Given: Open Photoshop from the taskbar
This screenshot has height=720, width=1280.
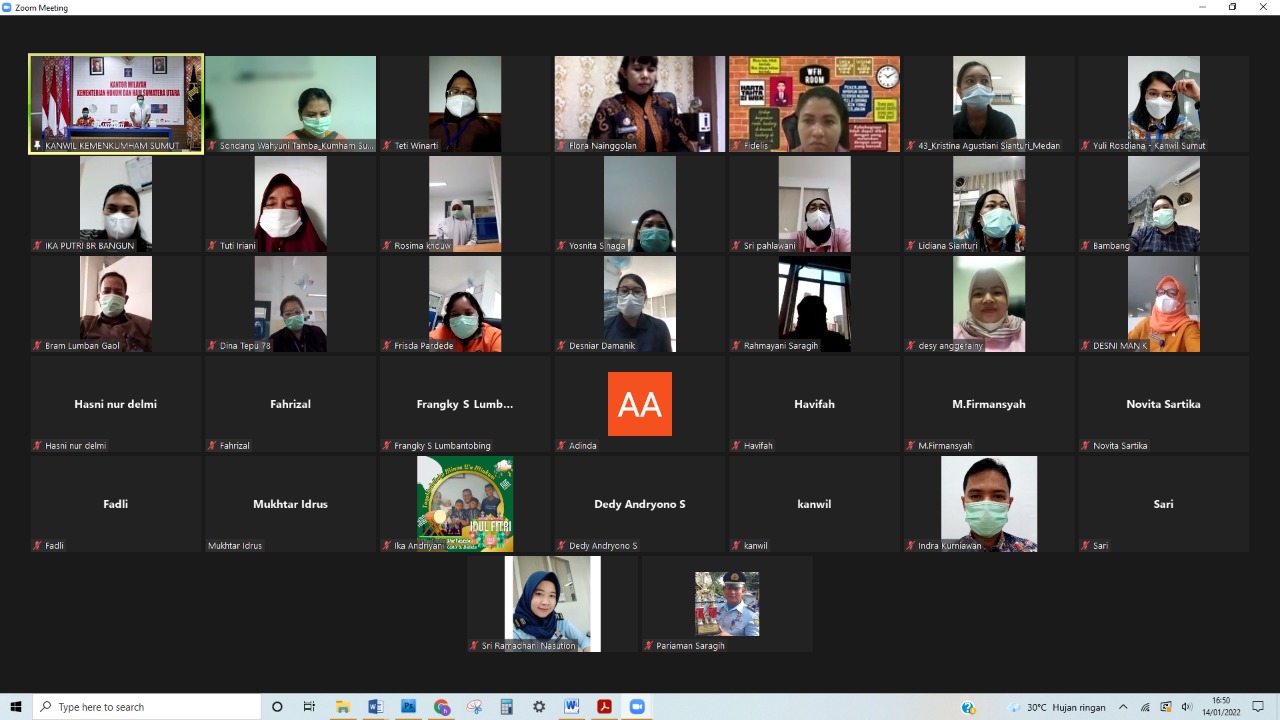Looking at the screenshot, I should coord(408,707).
